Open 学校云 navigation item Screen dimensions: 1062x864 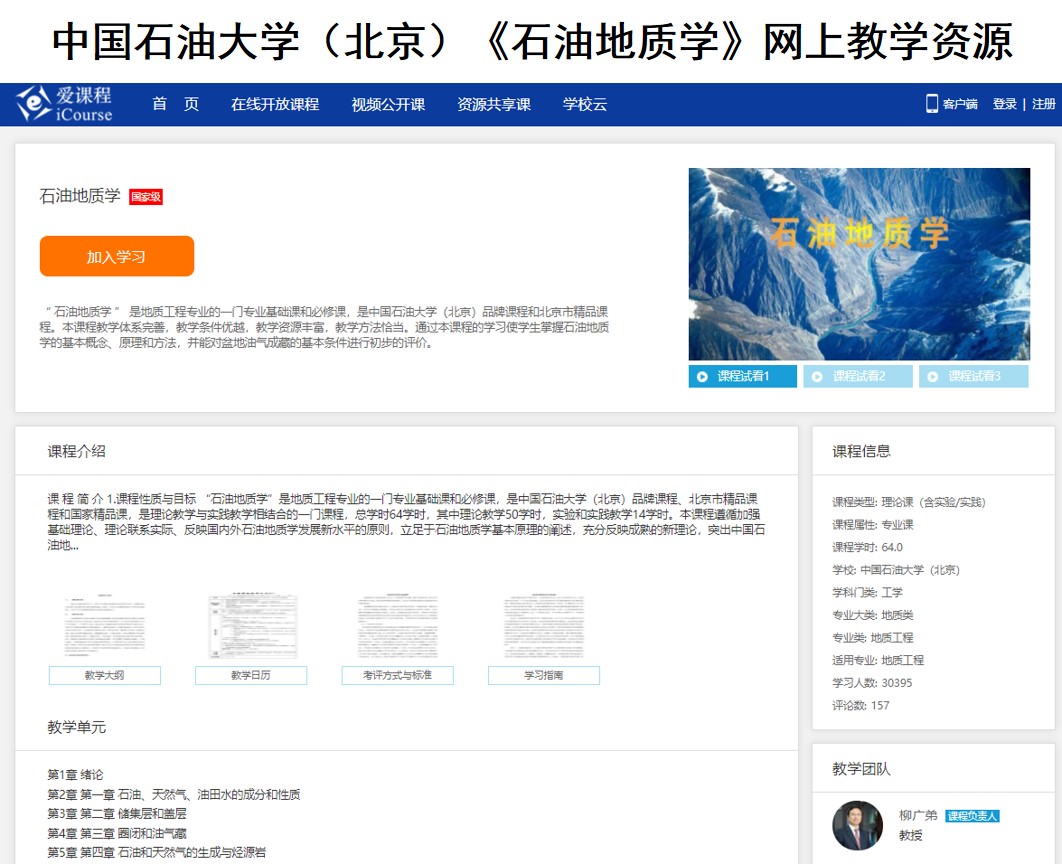point(585,104)
